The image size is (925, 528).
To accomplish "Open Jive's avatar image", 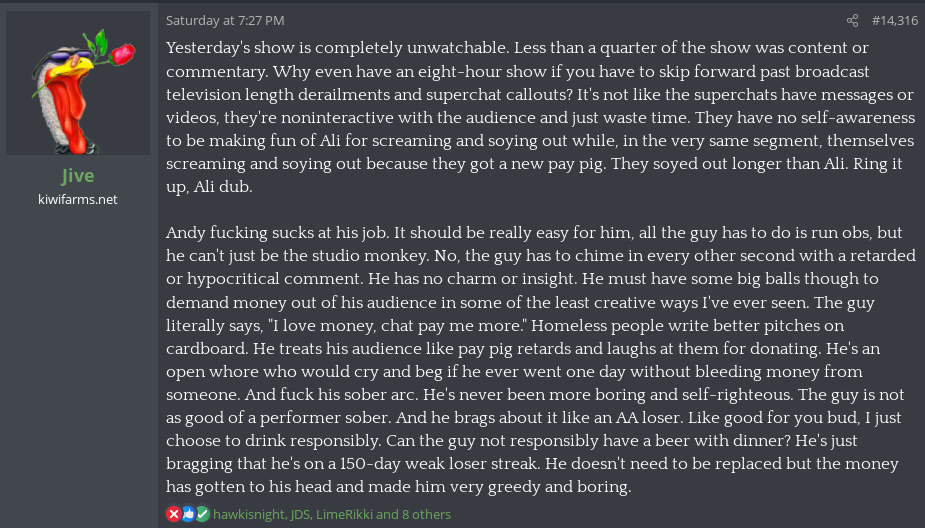I will point(78,83).
